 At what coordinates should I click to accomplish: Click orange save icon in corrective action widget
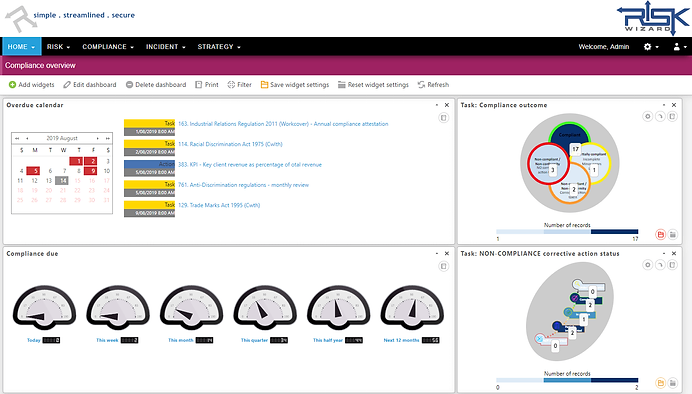(x=660, y=383)
